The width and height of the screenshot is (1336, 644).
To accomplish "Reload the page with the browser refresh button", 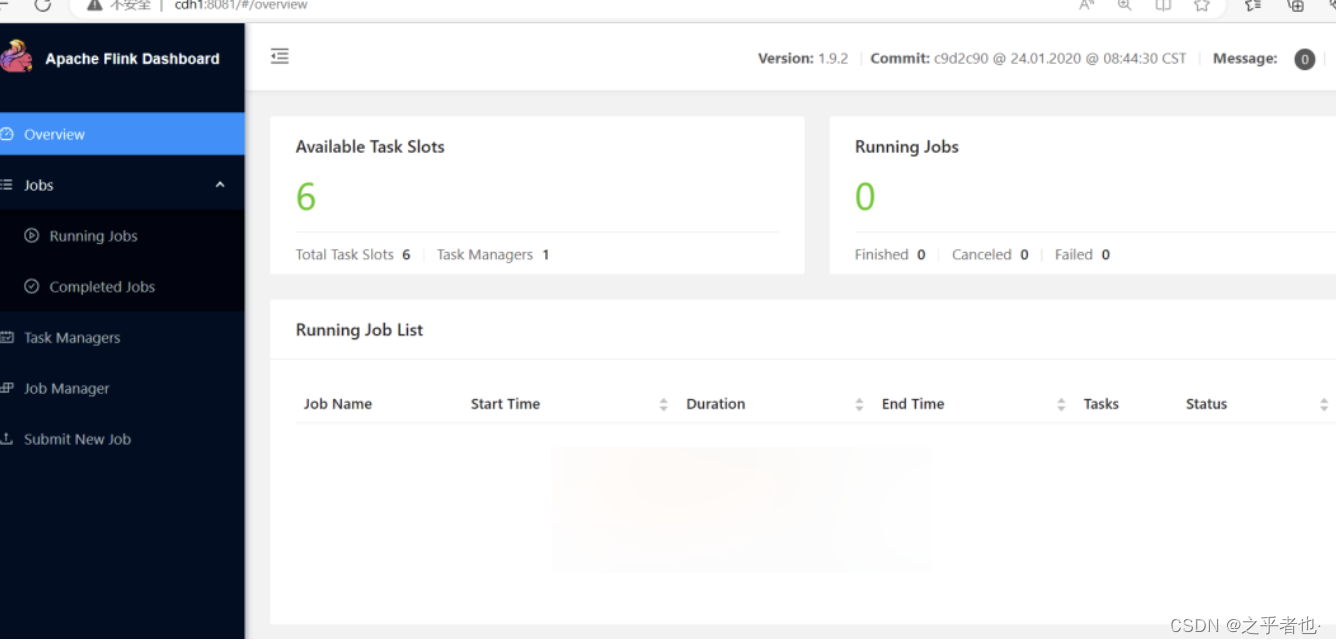I will [x=42, y=5].
